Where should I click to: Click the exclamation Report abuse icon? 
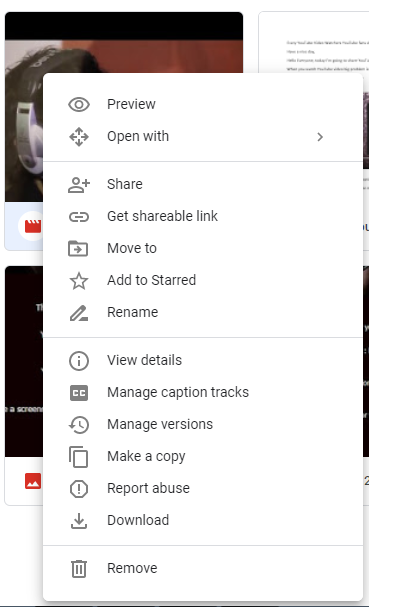pyautogui.click(x=79, y=489)
